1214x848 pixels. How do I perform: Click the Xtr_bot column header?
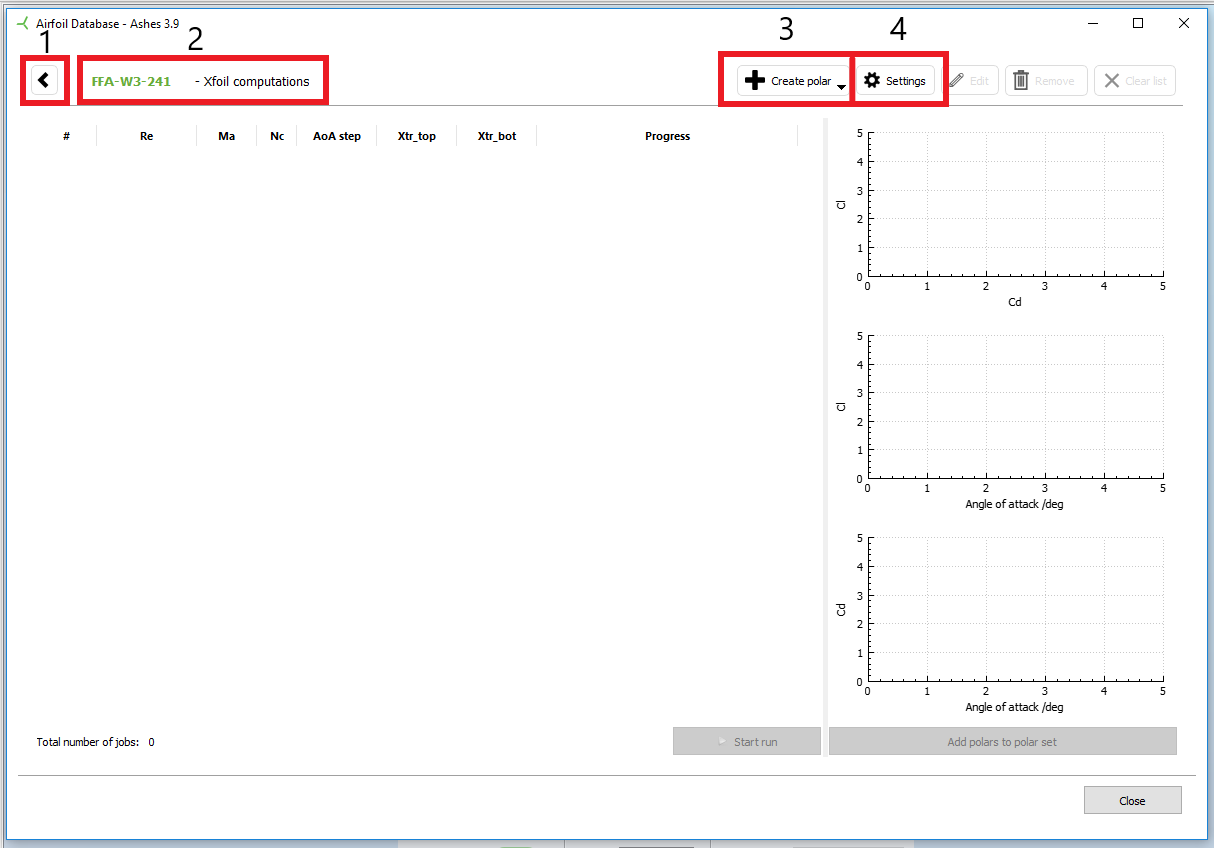(497, 136)
